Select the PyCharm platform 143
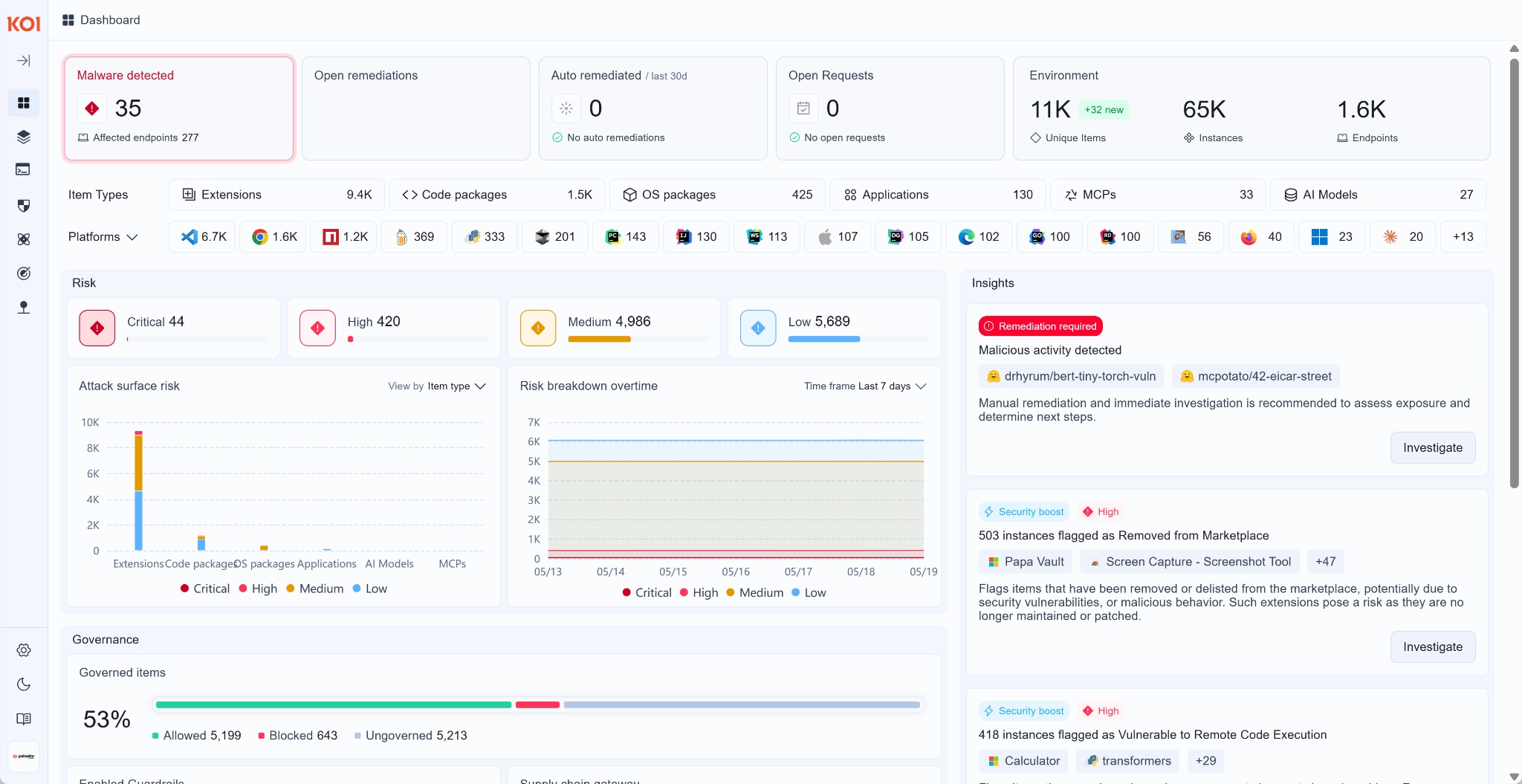The height and width of the screenshot is (784, 1522). [x=627, y=237]
